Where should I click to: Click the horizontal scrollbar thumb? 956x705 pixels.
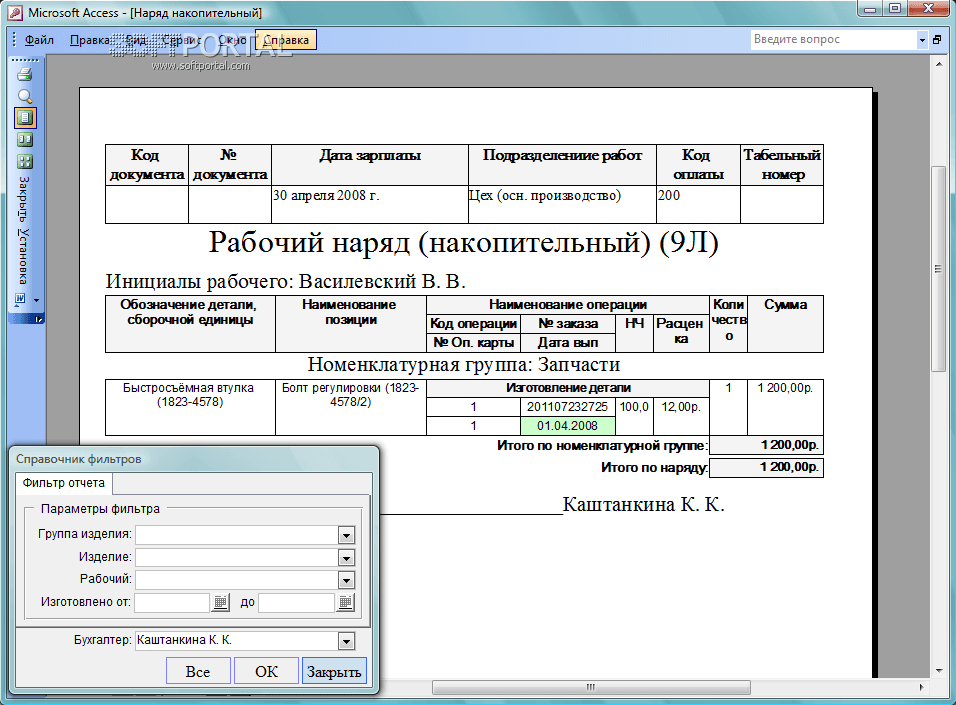pyautogui.click(x=591, y=687)
